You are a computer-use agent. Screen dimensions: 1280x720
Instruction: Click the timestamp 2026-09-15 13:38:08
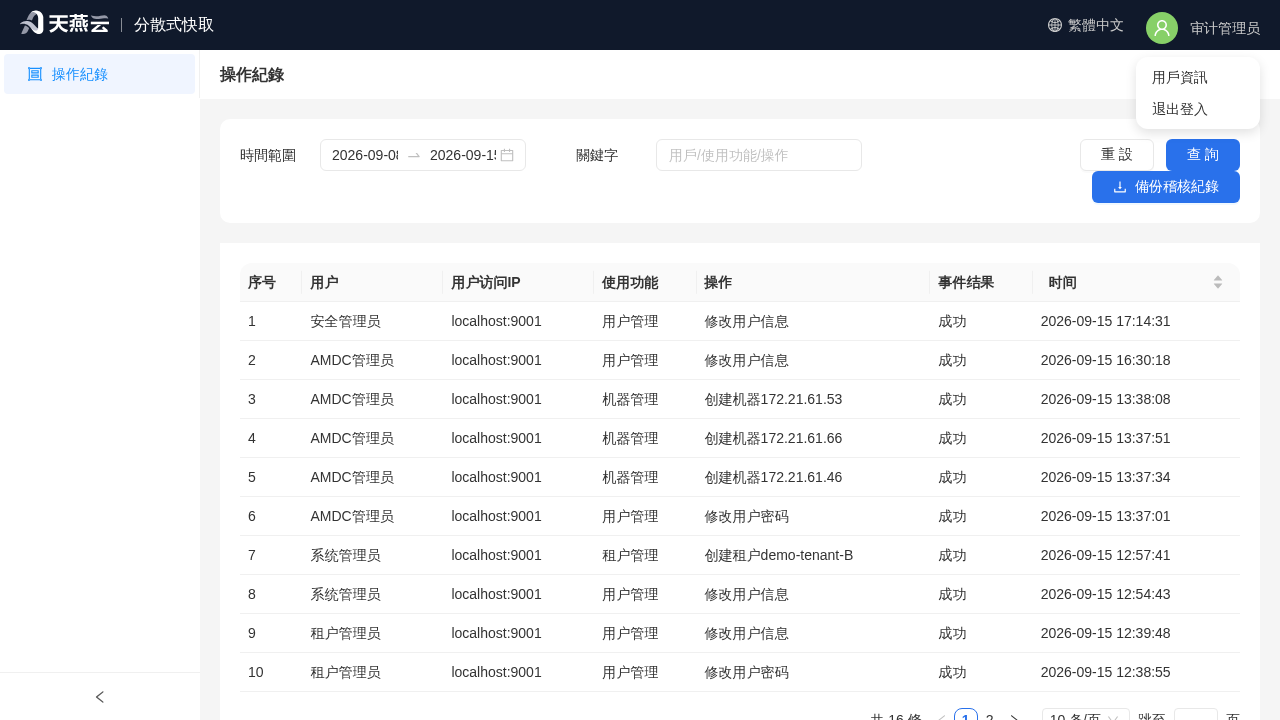click(x=1105, y=399)
